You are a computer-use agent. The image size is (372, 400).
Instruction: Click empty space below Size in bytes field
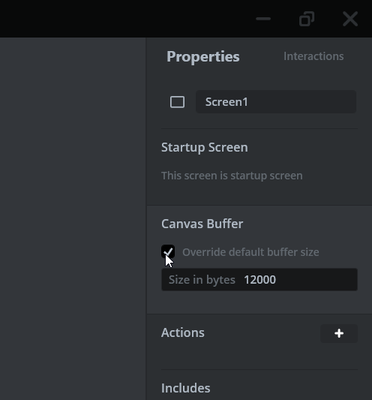[259, 302]
